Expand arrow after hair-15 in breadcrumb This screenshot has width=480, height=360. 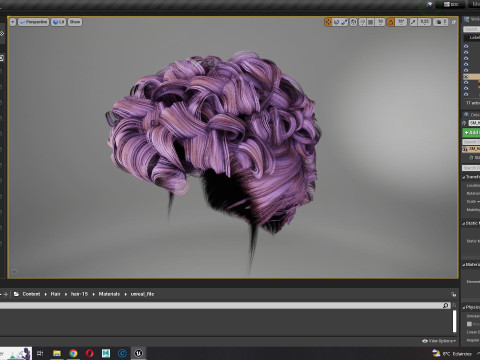[93, 294]
